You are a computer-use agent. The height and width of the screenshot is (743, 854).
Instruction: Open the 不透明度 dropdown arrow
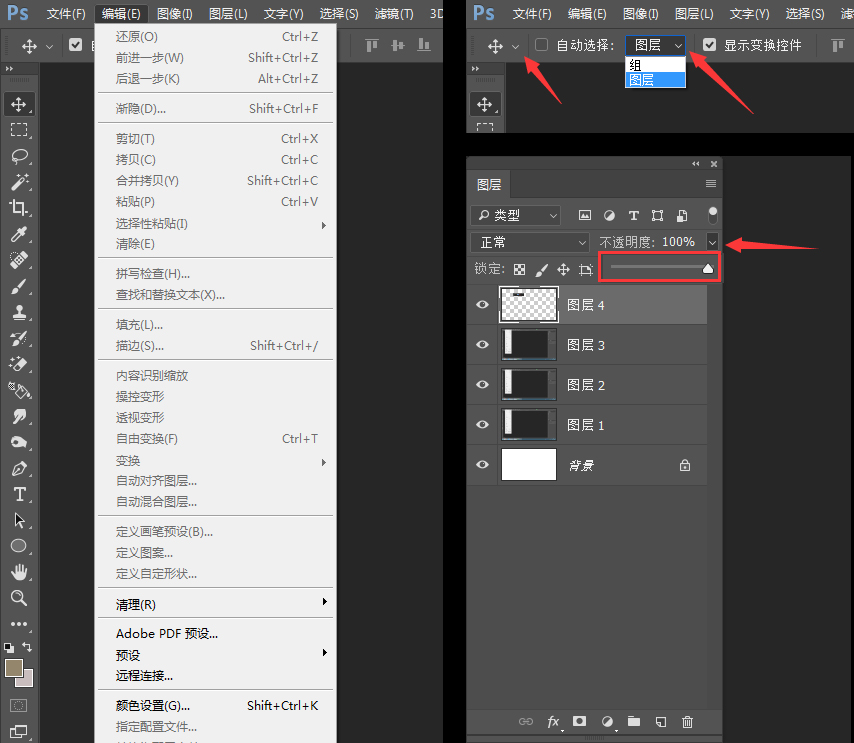point(712,241)
